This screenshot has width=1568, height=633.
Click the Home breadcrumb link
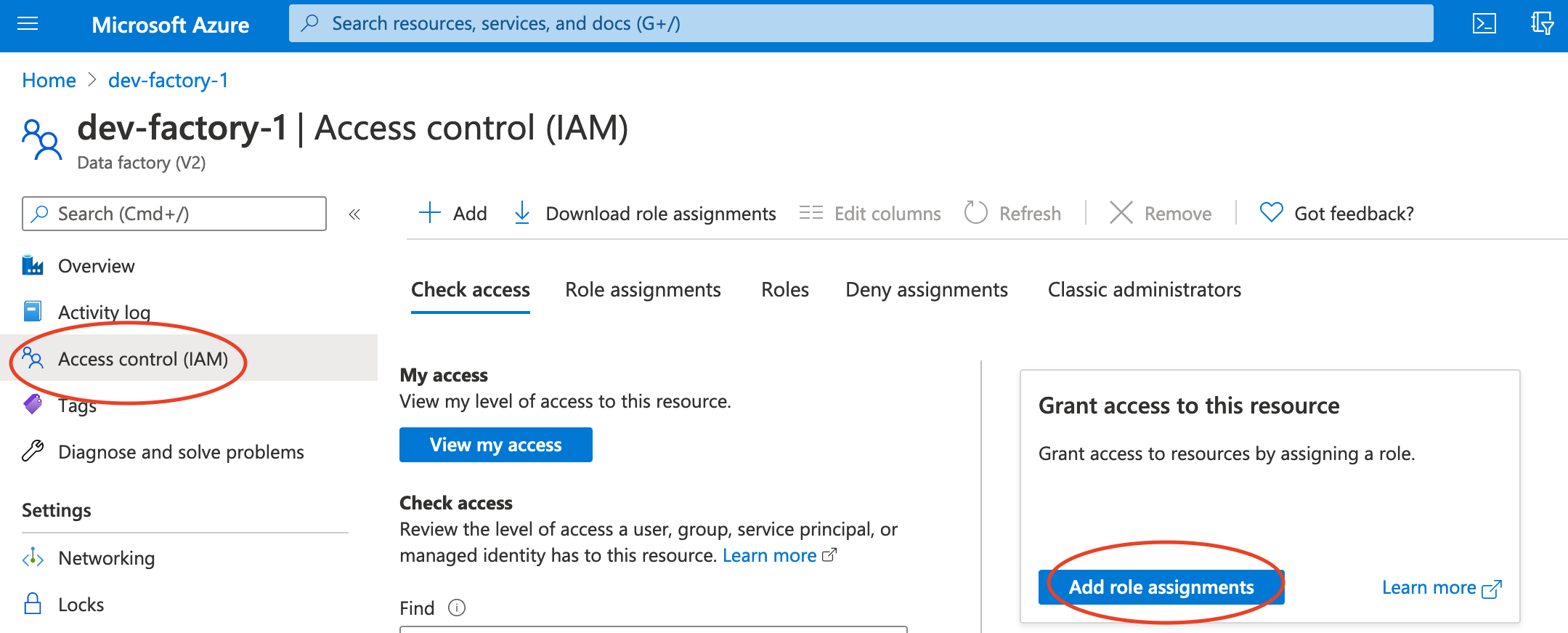[49, 81]
